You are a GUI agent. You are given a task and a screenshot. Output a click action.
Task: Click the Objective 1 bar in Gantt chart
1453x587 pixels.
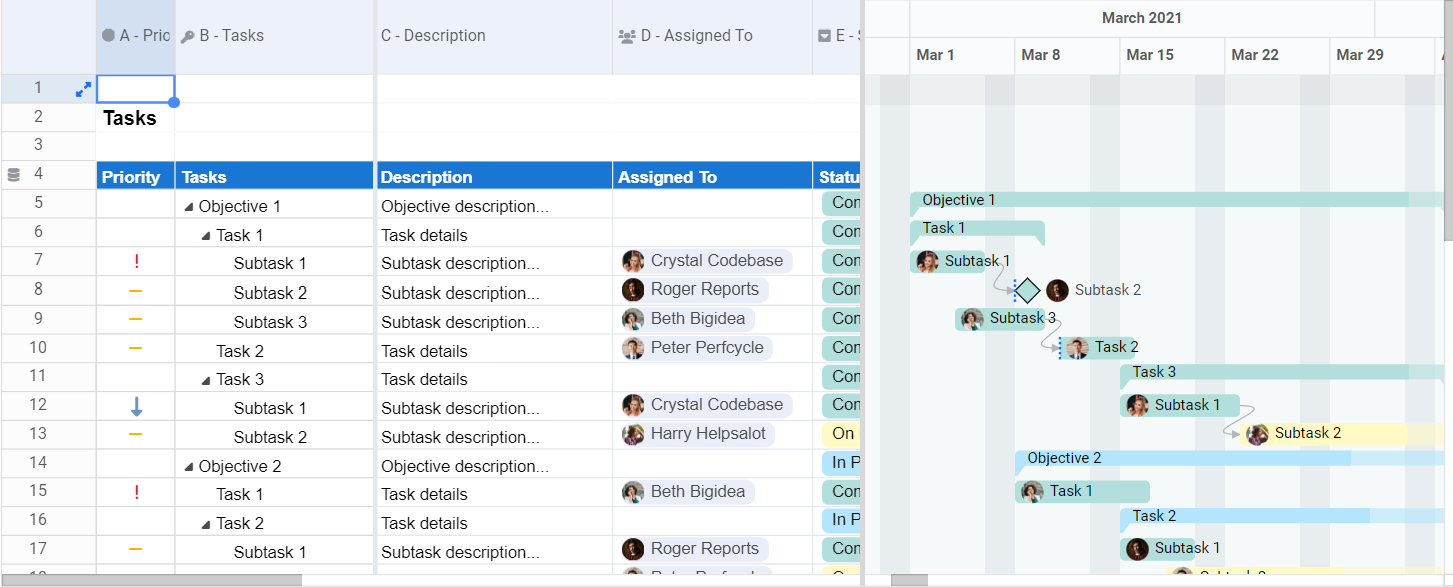pyautogui.click(x=1176, y=200)
